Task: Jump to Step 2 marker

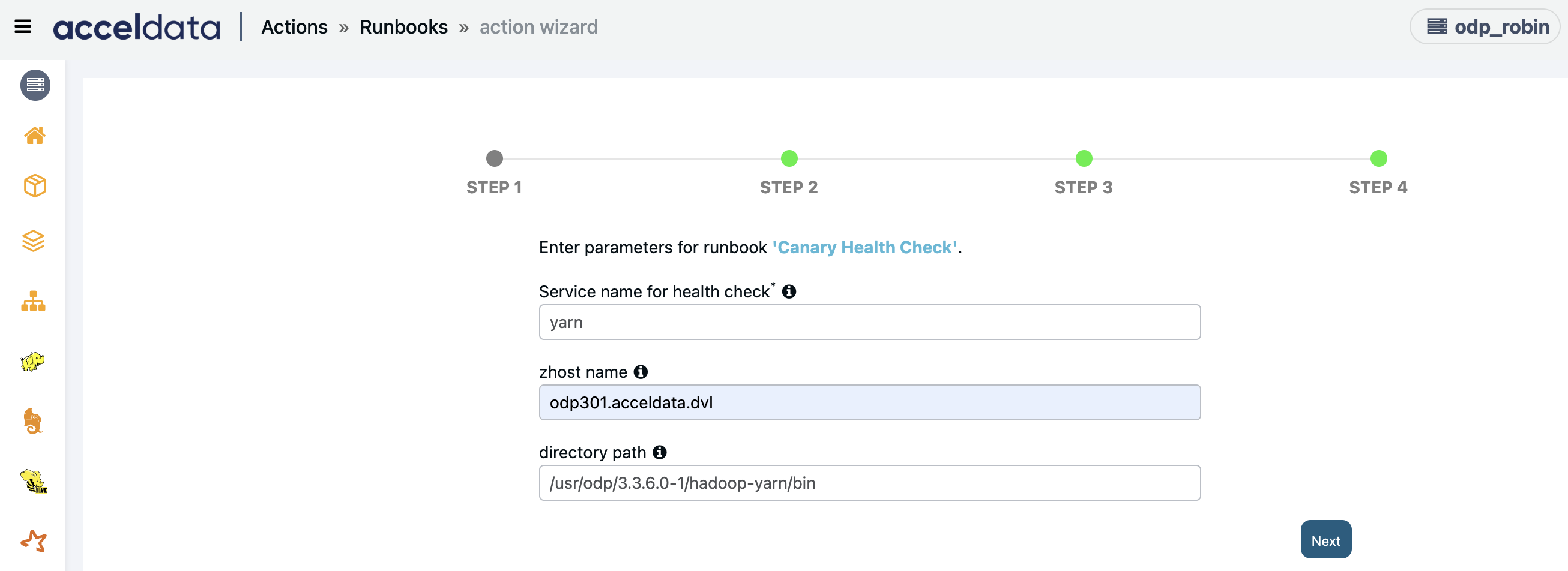Action: [789, 159]
